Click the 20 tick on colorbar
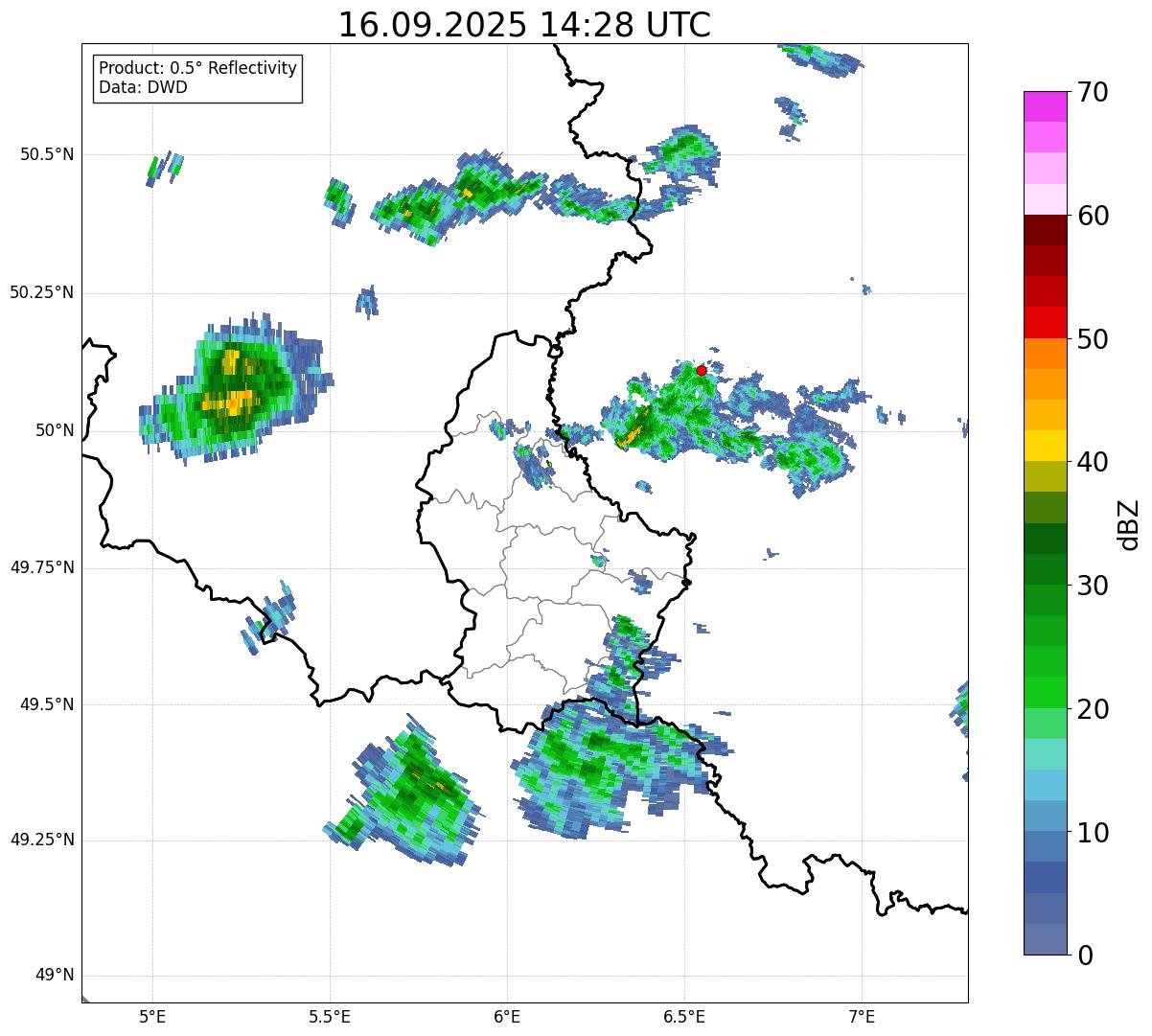This screenshot has height=1036, width=1152. (x=1093, y=709)
